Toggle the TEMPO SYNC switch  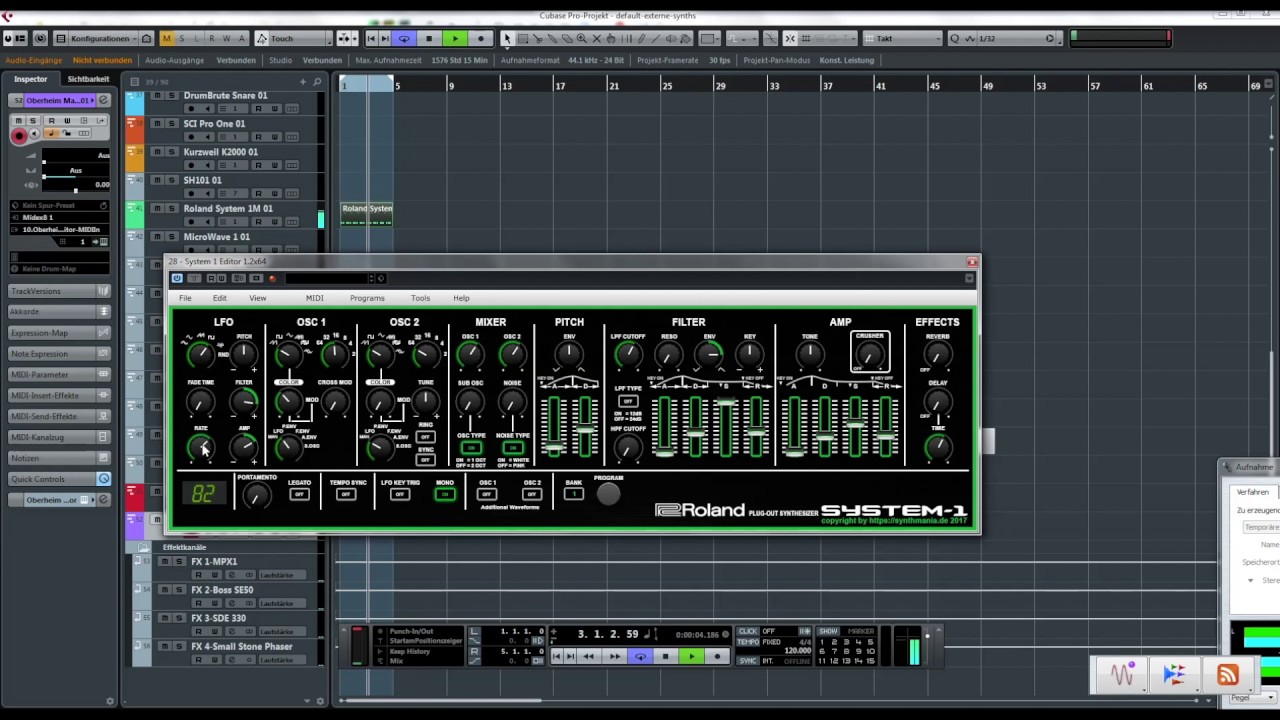coord(346,494)
